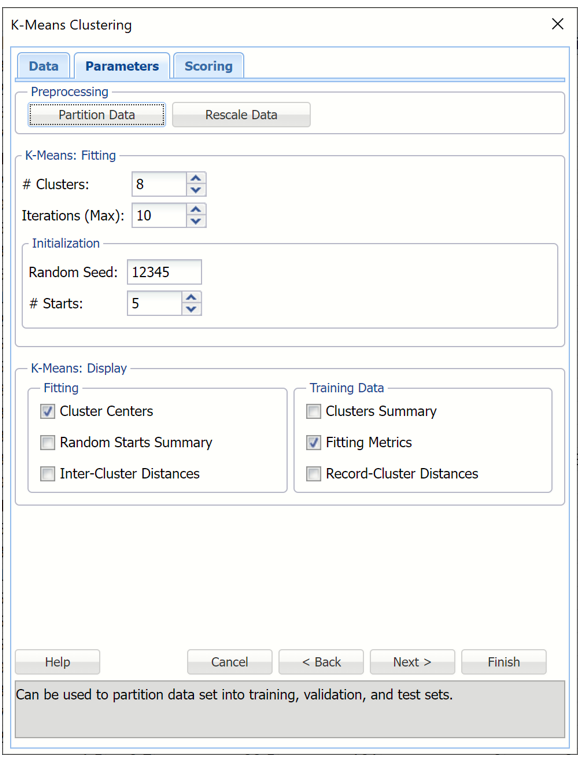Focus the # Starts input field
This screenshot has height=760, width=586.
pyautogui.click(x=154, y=303)
